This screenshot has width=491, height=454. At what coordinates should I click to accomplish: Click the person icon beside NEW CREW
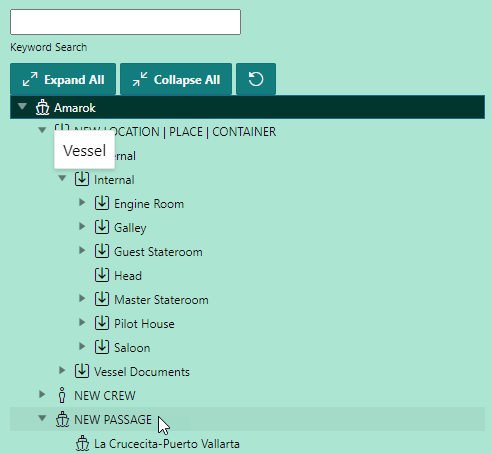pos(62,395)
